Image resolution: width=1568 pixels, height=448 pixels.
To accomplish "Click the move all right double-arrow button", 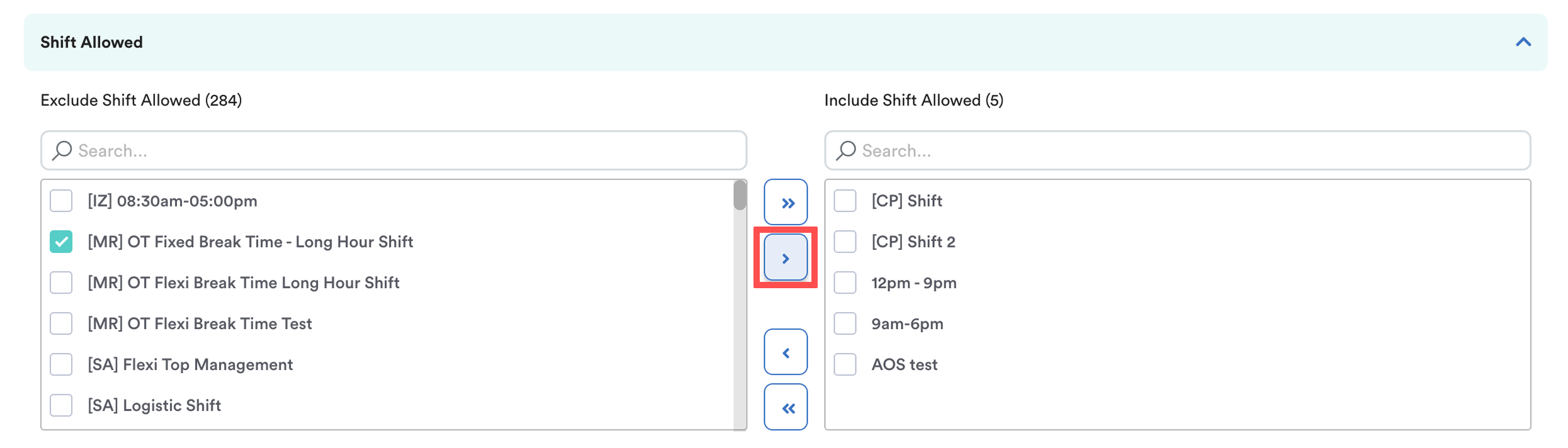I will [x=786, y=203].
